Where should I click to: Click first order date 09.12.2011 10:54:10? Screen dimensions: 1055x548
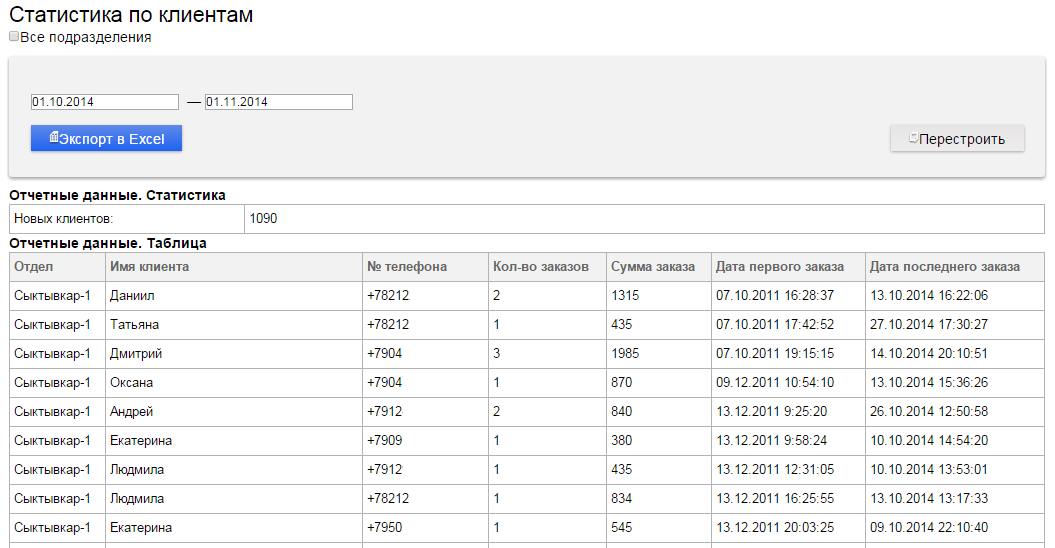click(775, 382)
